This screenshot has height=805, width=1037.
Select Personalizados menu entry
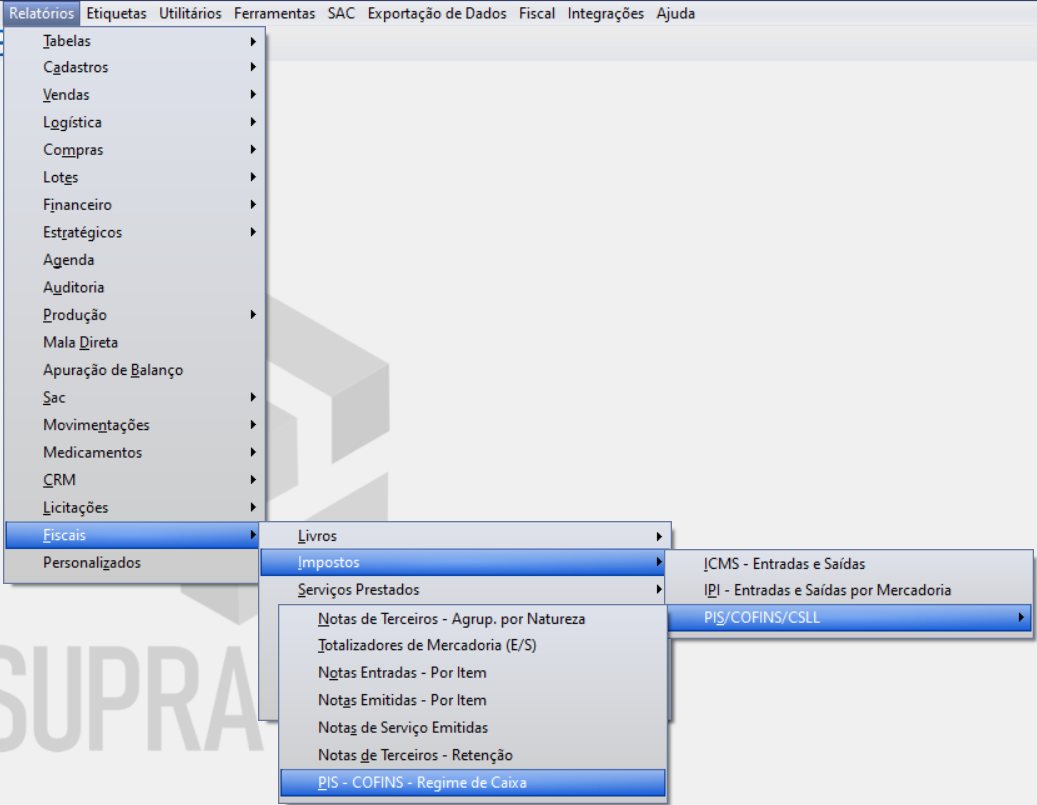coord(92,563)
